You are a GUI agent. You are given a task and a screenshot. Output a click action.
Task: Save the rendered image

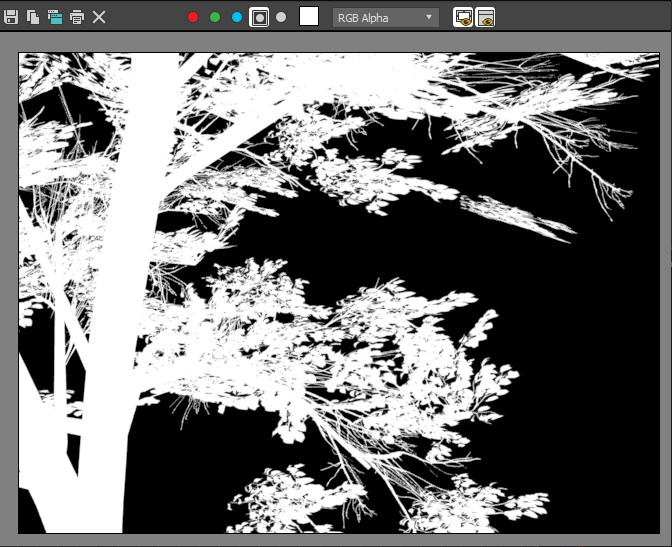pos(11,17)
